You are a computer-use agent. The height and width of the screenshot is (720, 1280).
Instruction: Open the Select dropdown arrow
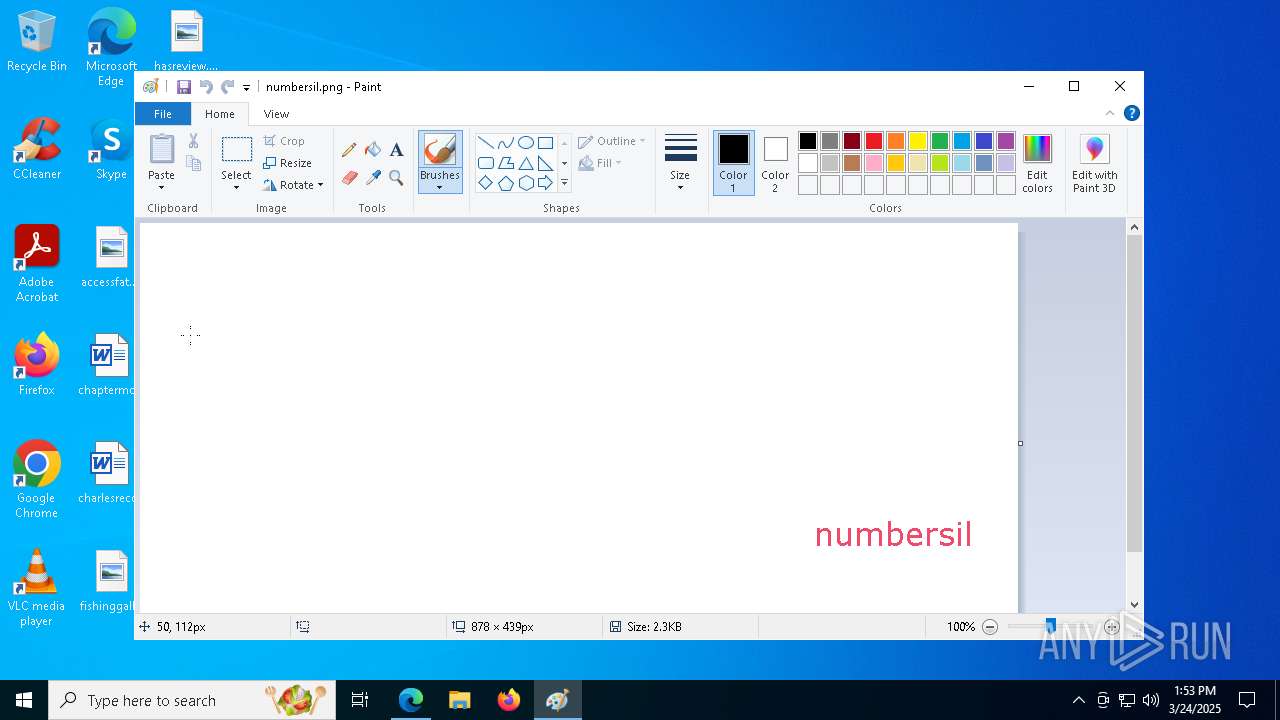point(236,188)
